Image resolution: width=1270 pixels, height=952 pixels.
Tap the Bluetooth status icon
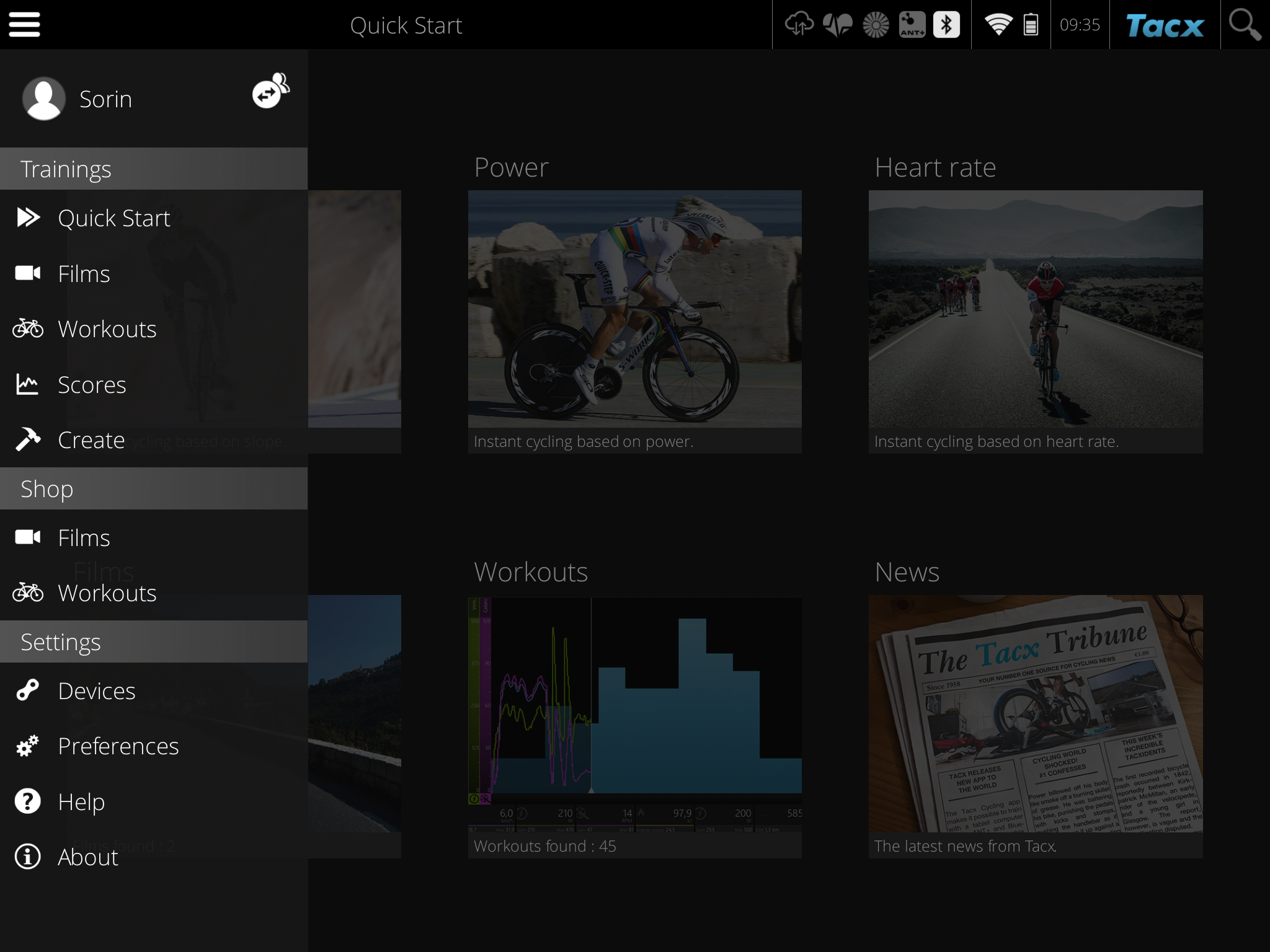pos(947,25)
